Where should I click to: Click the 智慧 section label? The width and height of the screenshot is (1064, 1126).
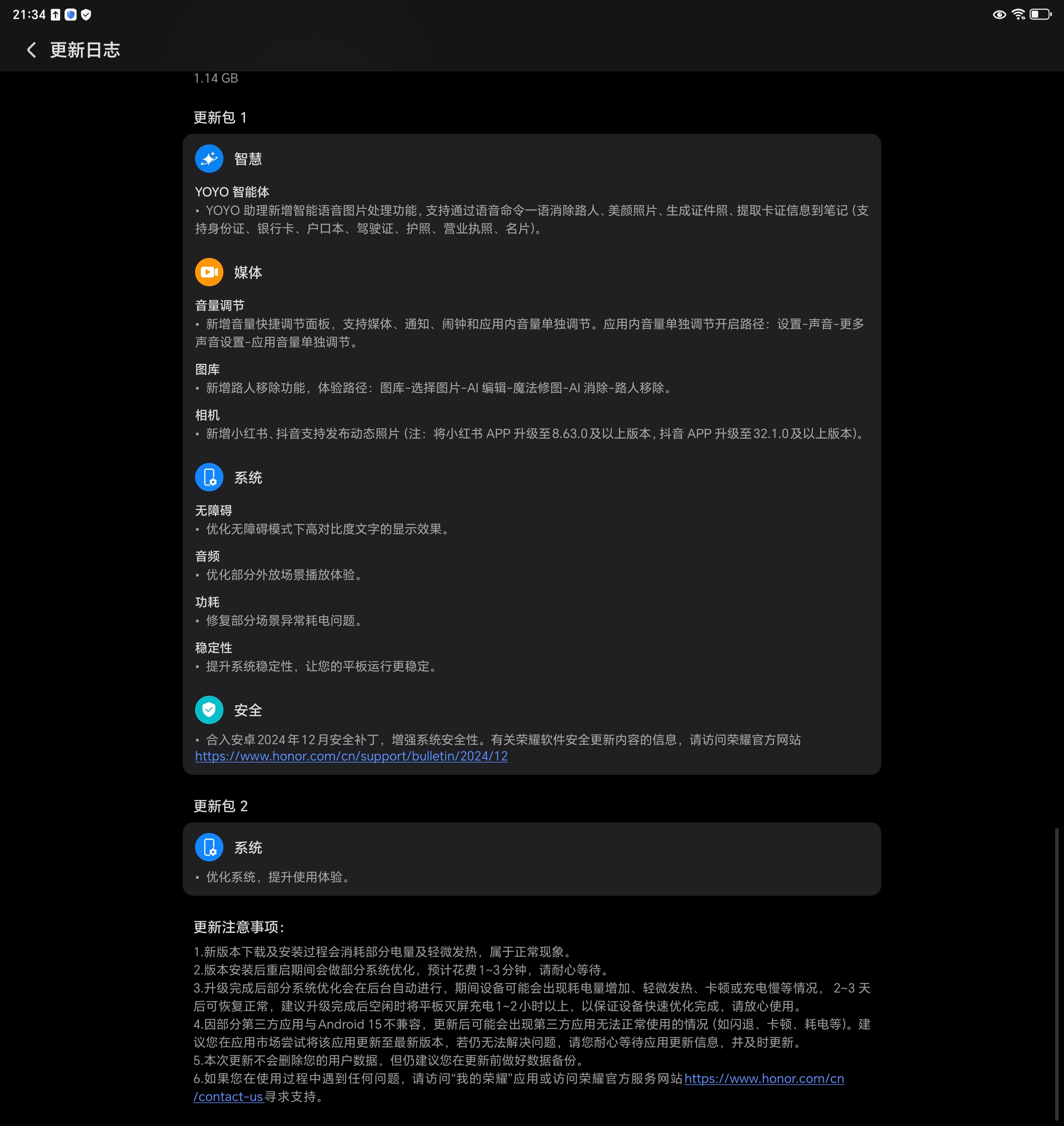click(x=248, y=159)
